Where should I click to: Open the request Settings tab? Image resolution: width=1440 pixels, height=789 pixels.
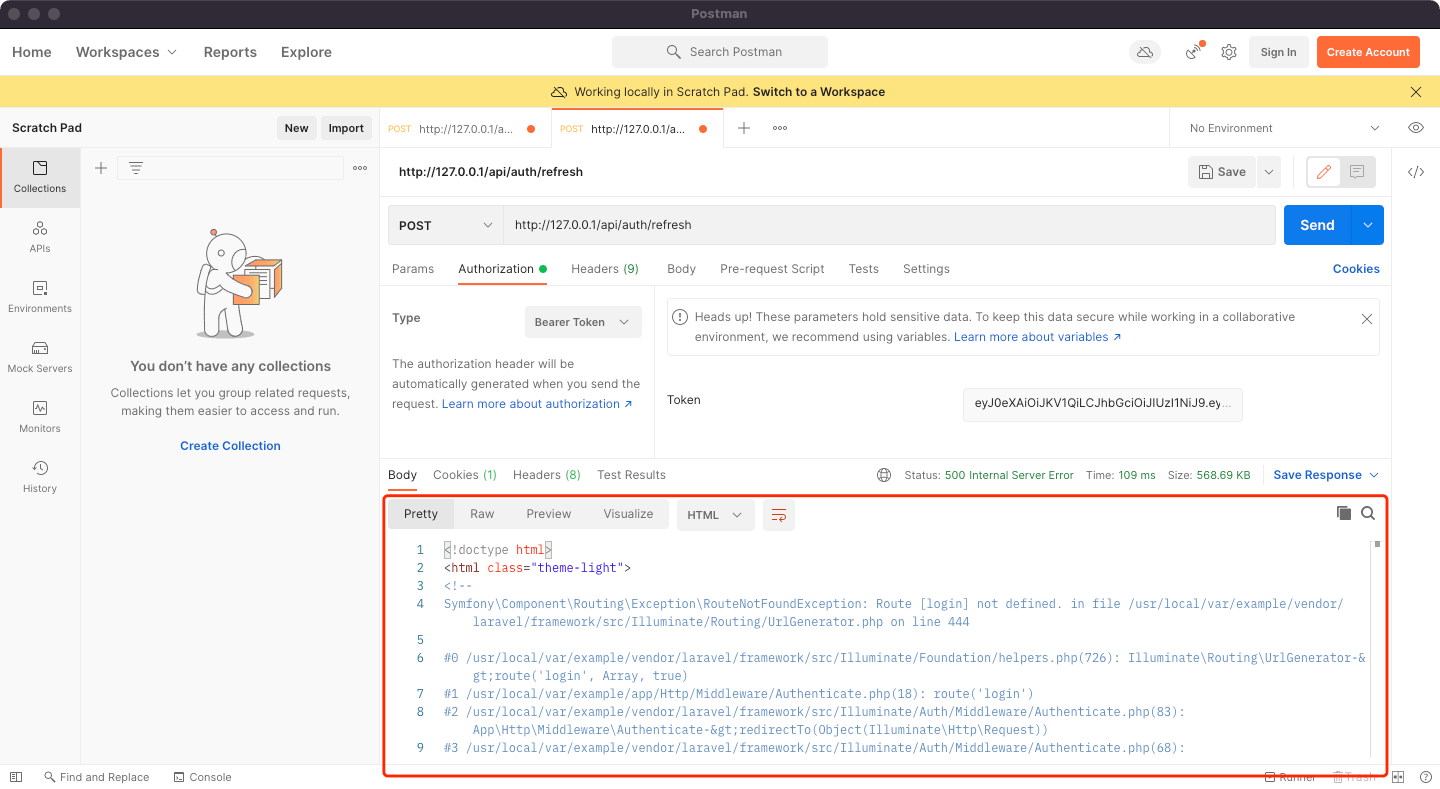click(x=926, y=269)
